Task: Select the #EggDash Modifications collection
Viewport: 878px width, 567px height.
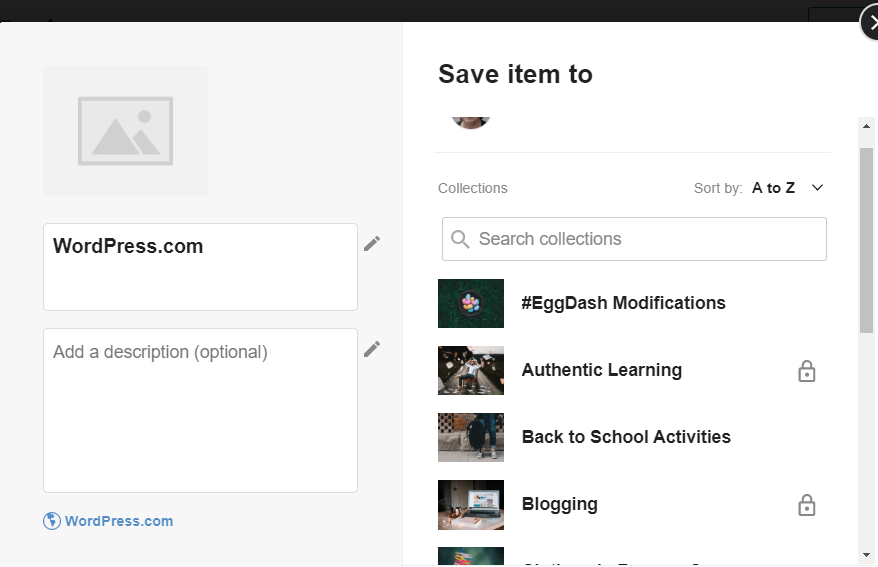Action: 623,303
